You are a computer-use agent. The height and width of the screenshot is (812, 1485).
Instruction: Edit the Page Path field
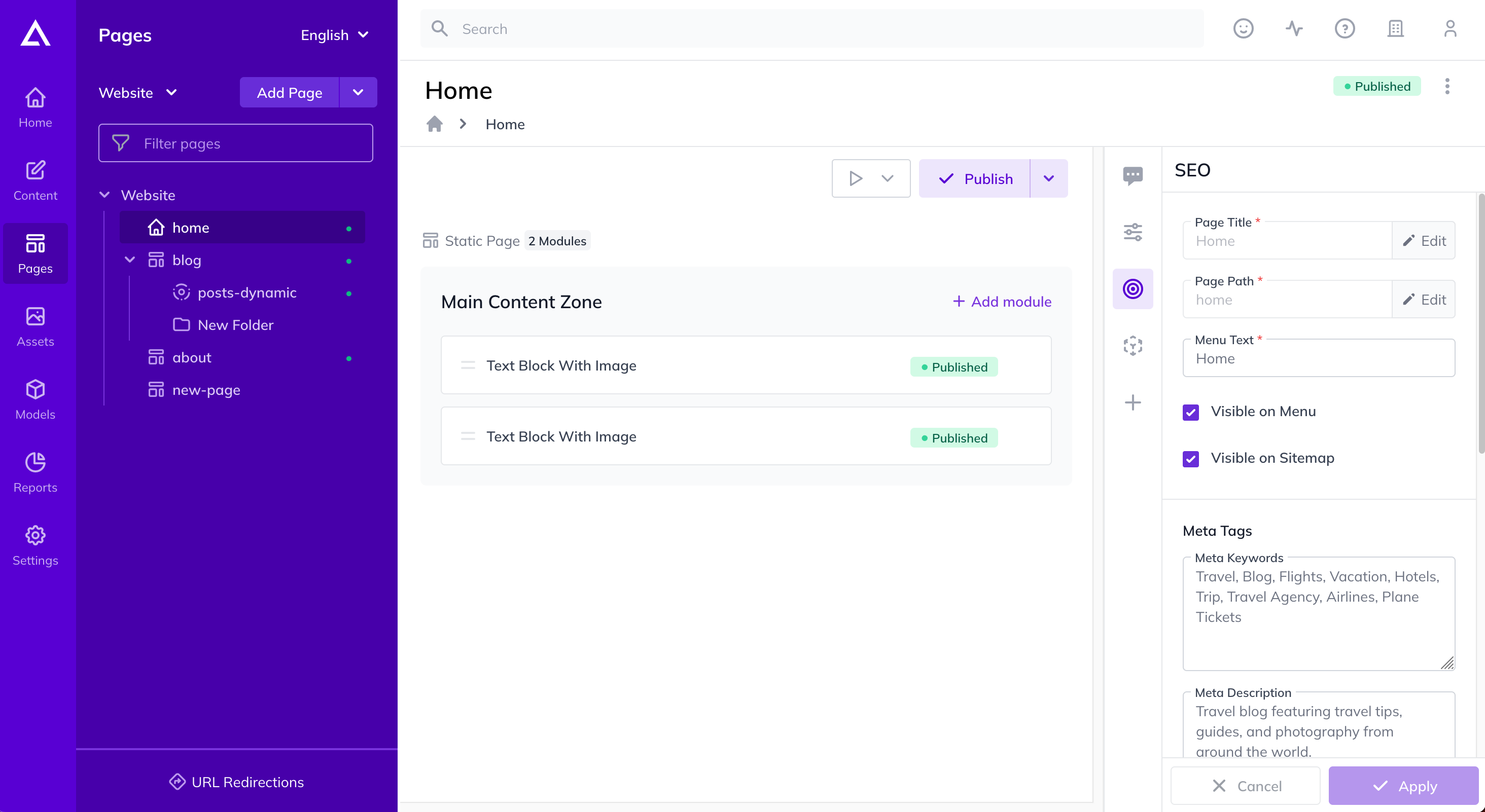click(1424, 300)
